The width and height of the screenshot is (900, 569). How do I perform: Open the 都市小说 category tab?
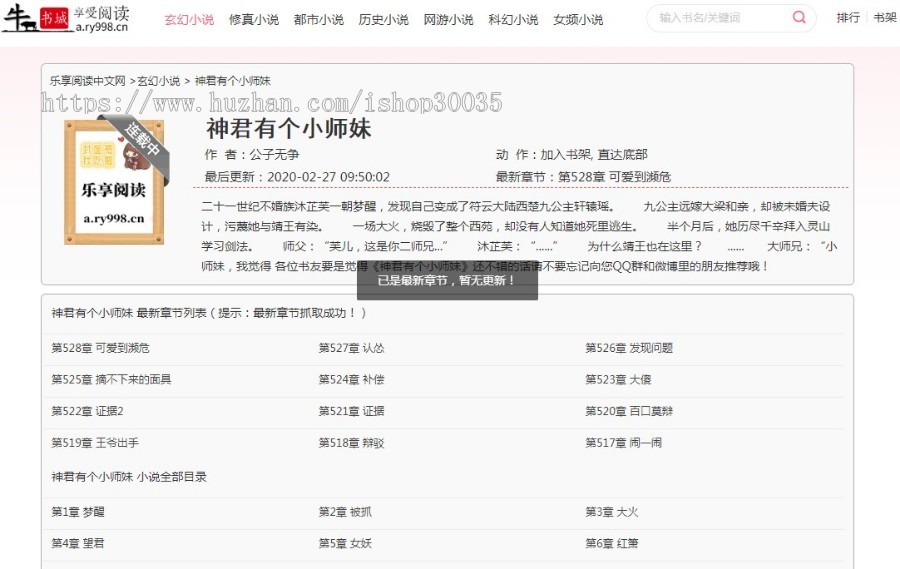pyautogui.click(x=319, y=20)
